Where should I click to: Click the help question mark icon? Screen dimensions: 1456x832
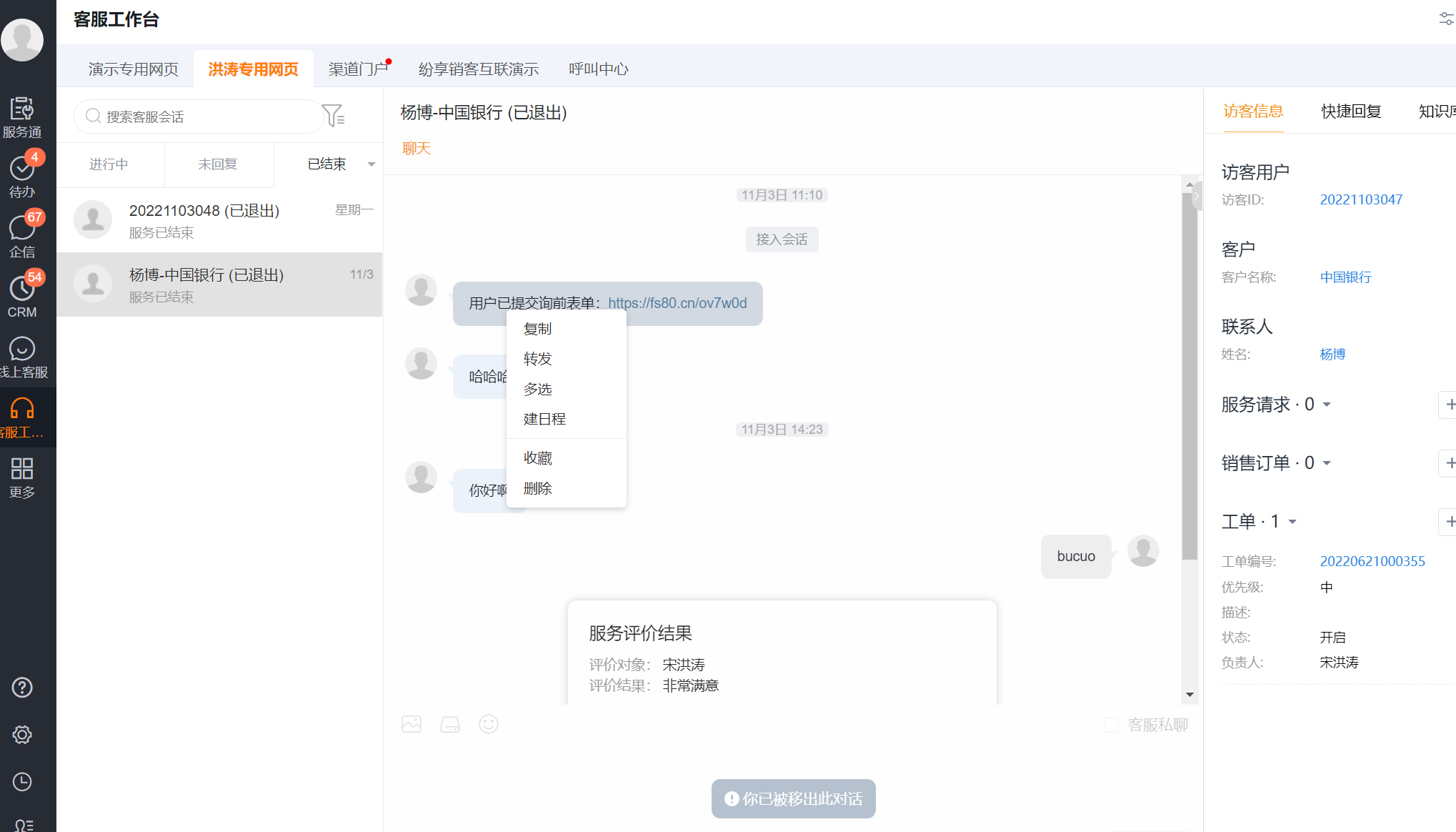(22, 688)
